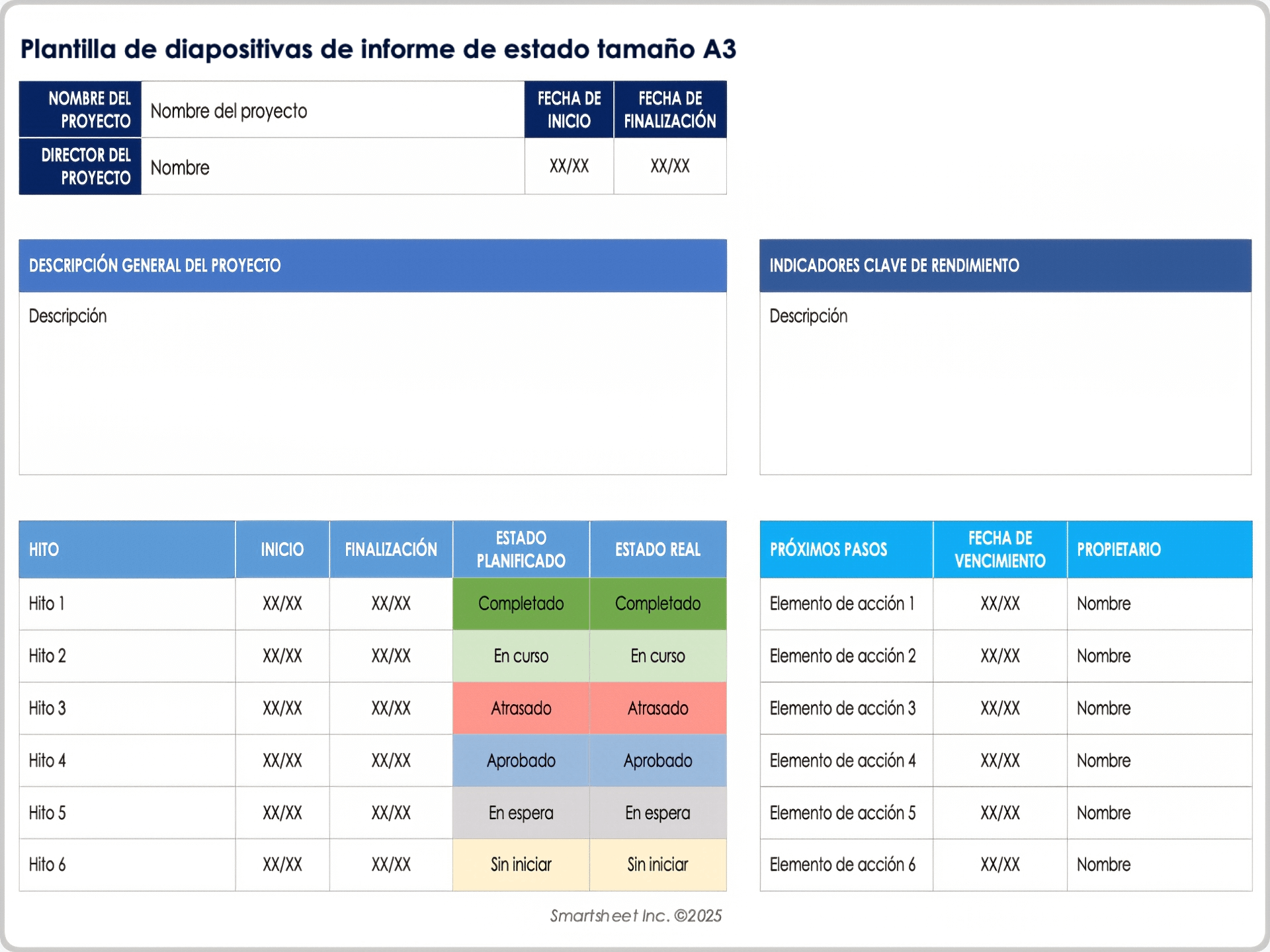Select the Sin iniciar status cell

coord(521,864)
